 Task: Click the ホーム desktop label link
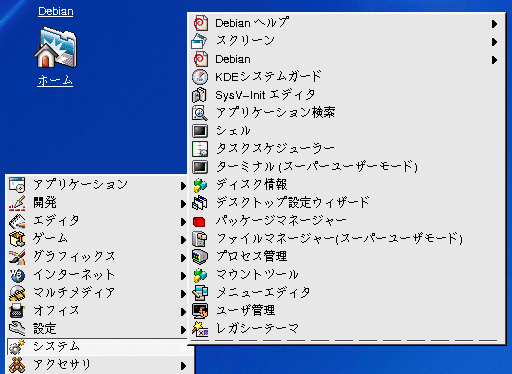point(55,80)
